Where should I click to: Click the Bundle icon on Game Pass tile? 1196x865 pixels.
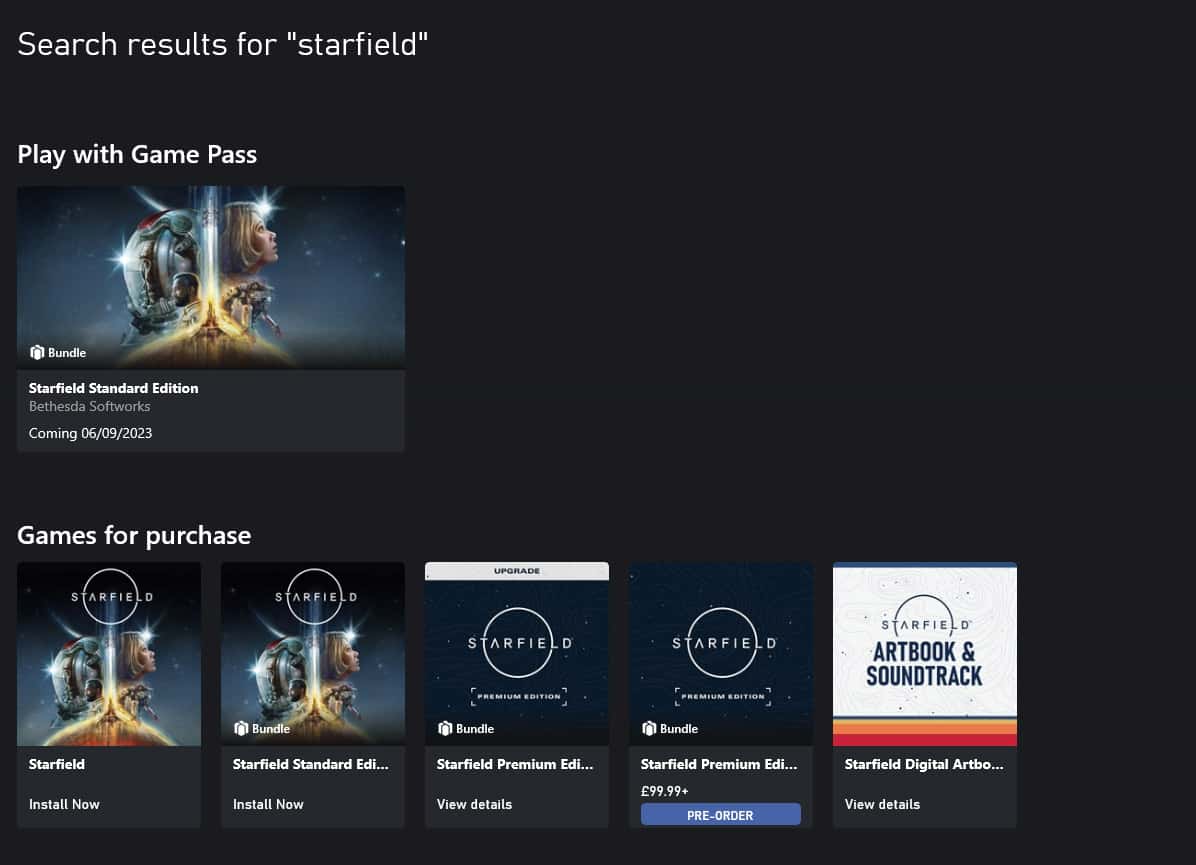pos(37,352)
